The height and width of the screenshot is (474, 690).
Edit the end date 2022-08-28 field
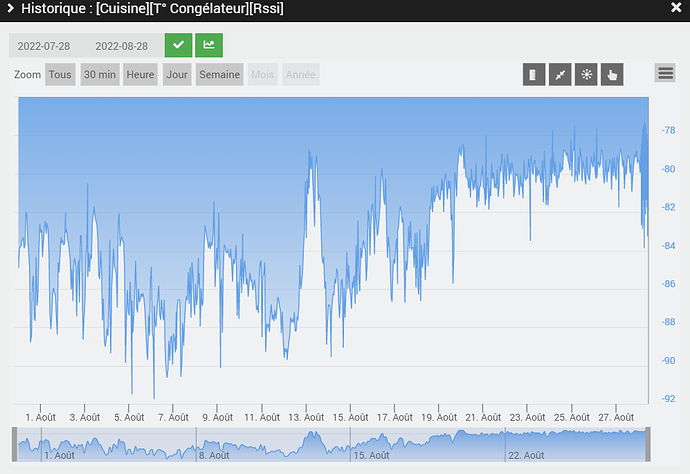pos(121,46)
